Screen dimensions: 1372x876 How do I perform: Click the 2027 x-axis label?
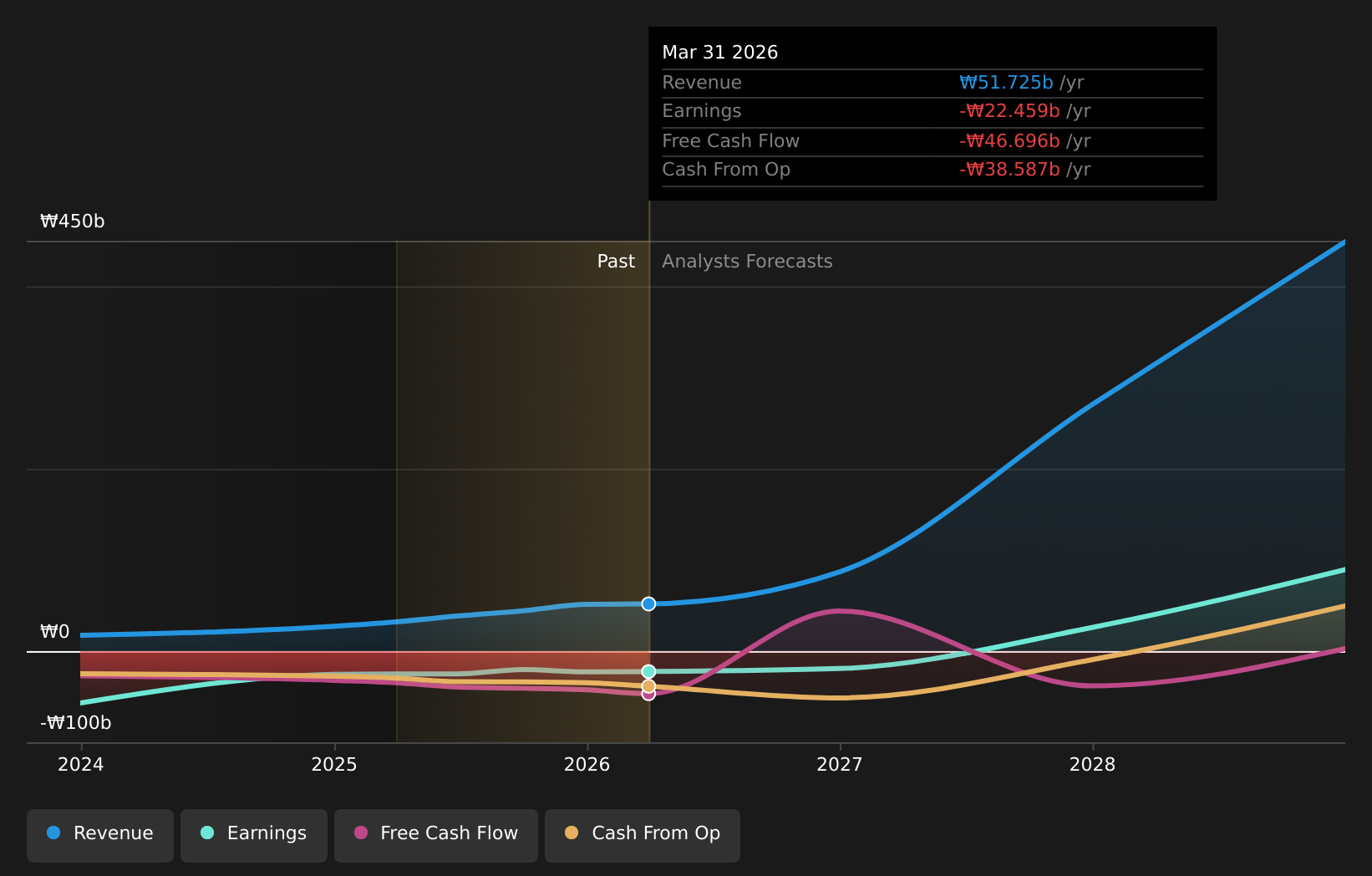[x=840, y=765]
